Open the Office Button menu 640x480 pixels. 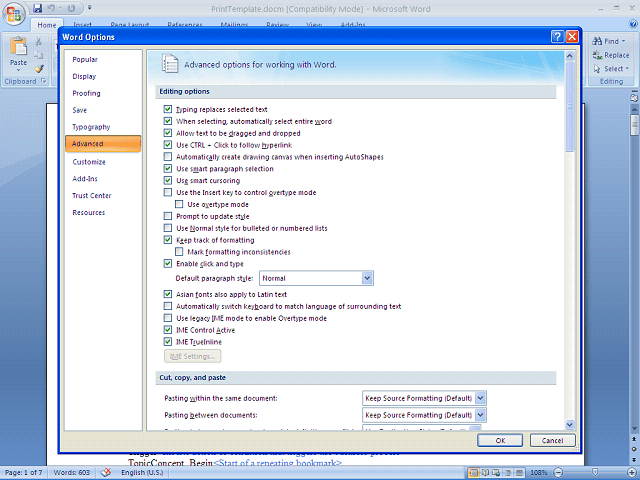click(14, 14)
